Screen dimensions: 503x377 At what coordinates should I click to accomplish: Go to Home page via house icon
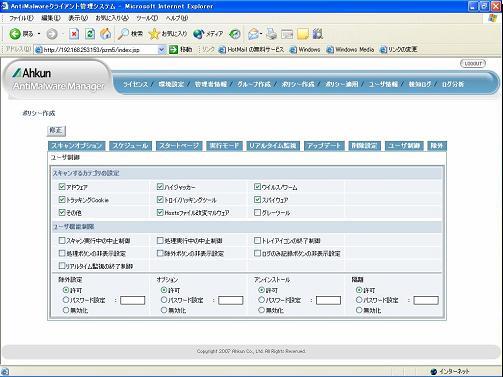pos(106,34)
